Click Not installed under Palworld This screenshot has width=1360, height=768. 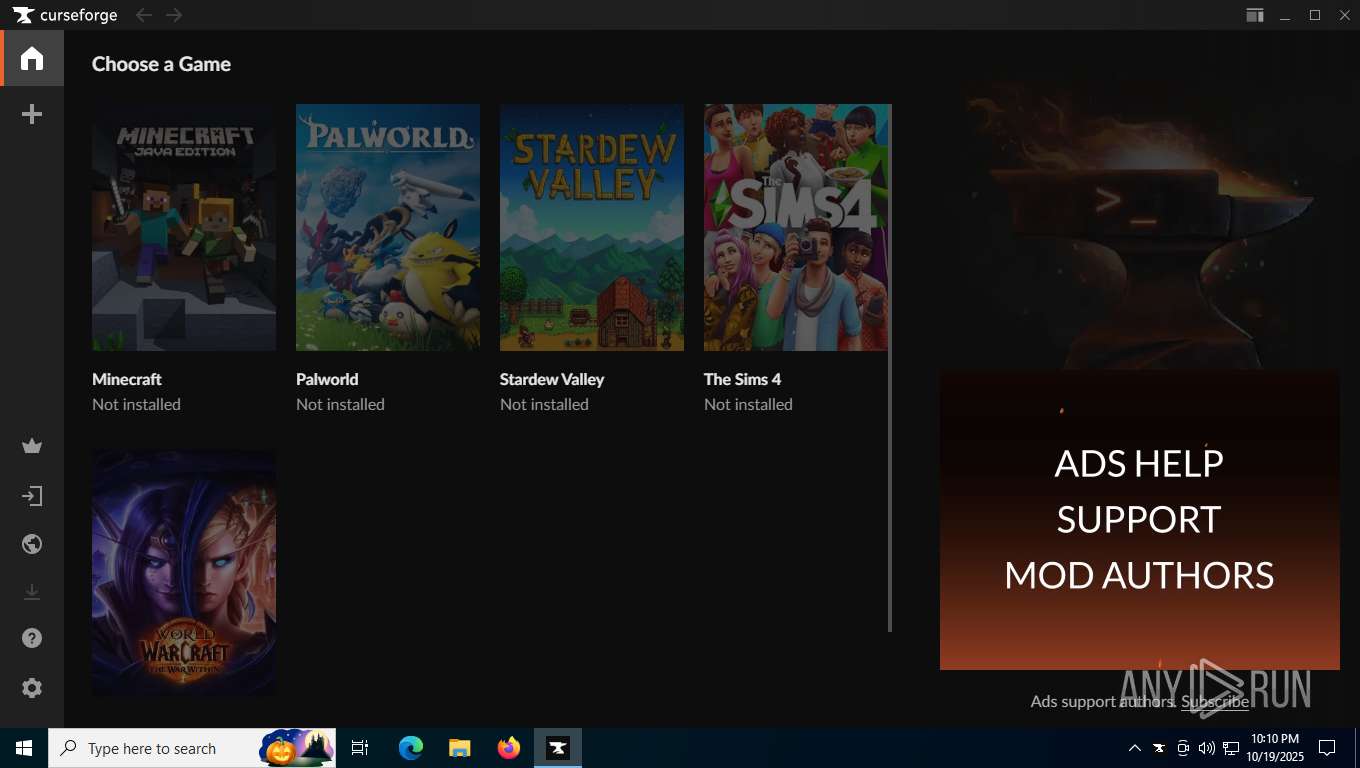340,404
